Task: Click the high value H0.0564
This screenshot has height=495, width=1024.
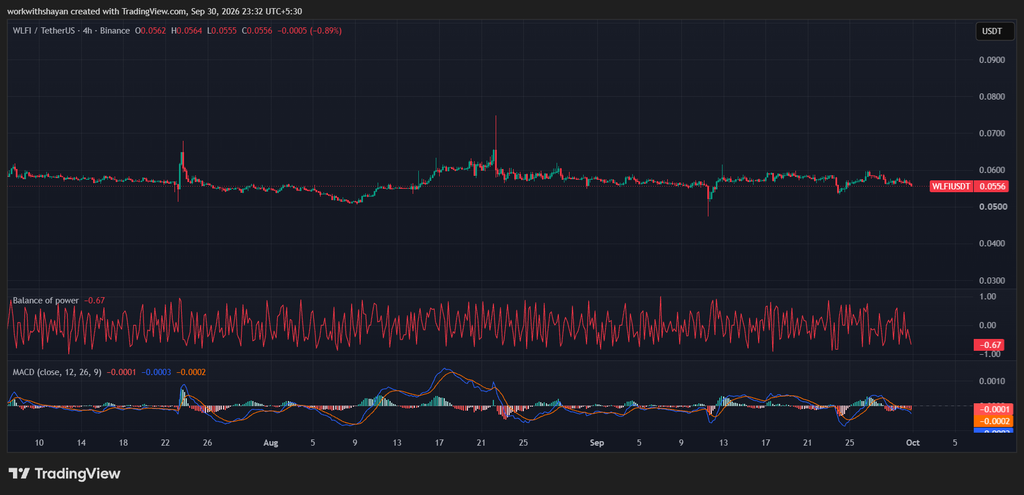Action: click(x=185, y=31)
